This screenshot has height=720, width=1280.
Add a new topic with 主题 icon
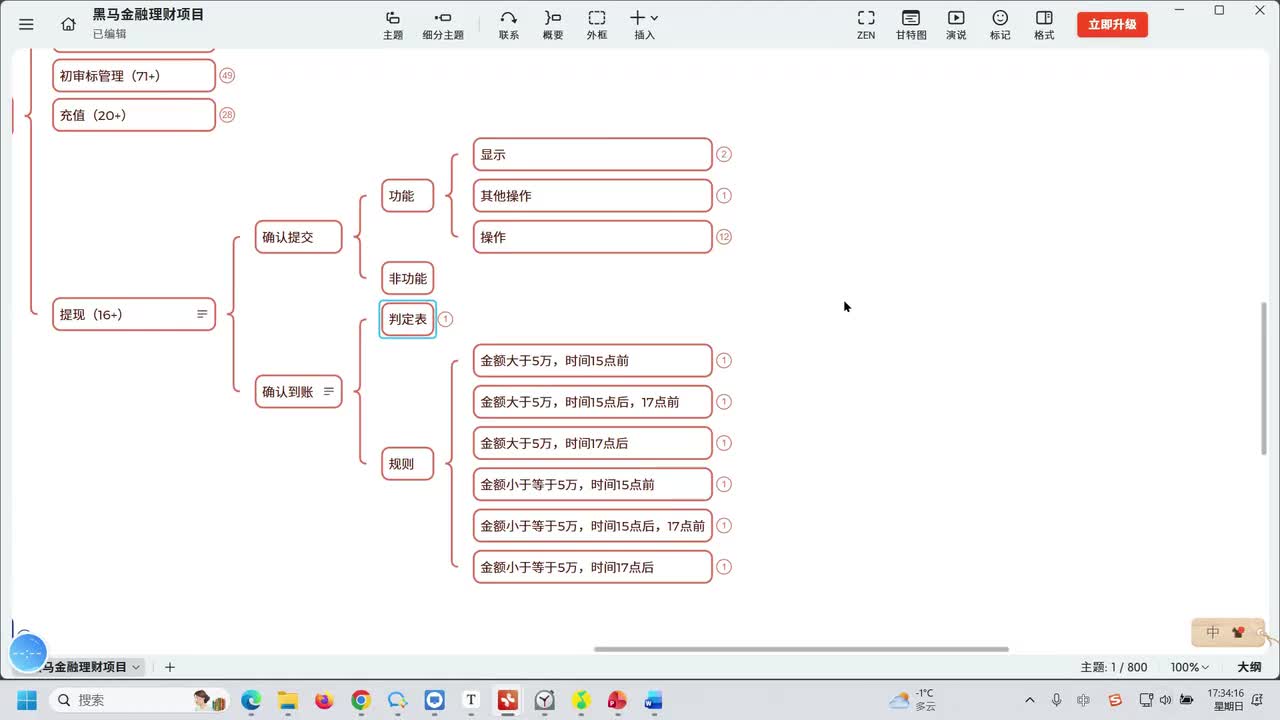393,25
